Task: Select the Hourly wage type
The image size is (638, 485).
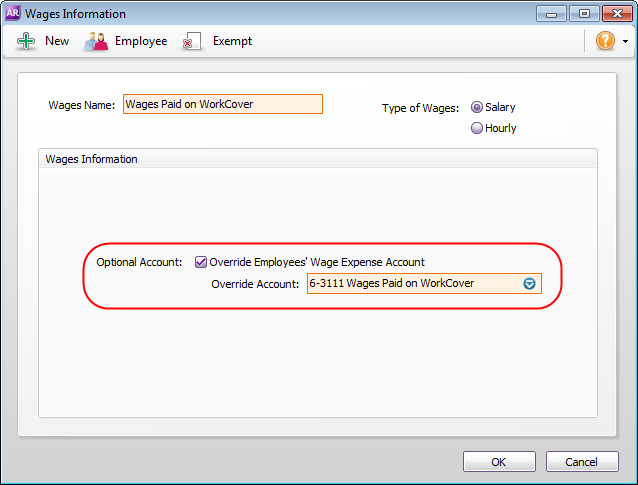Action: (x=477, y=128)
